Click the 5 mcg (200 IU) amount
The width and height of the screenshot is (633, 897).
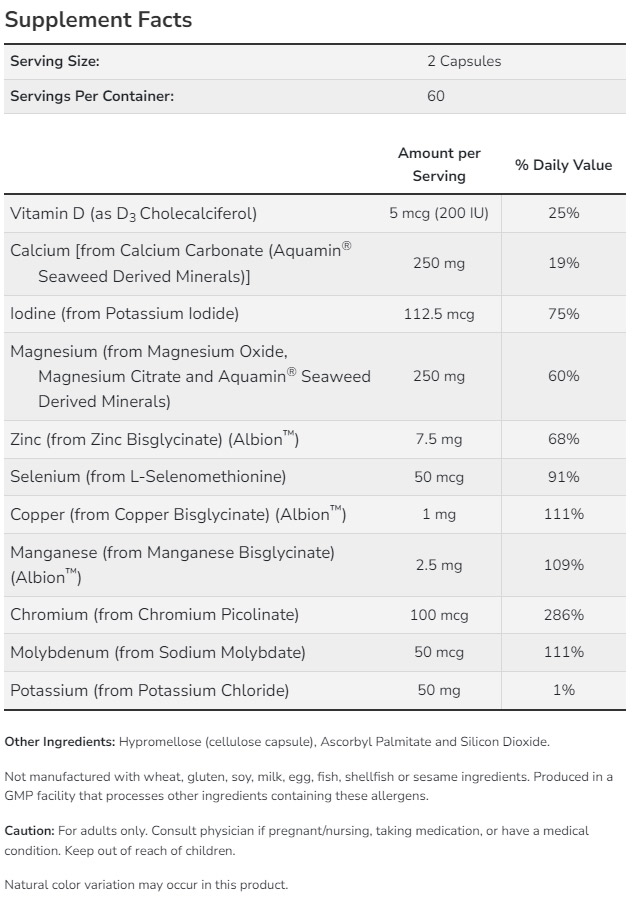pos(439,213)
